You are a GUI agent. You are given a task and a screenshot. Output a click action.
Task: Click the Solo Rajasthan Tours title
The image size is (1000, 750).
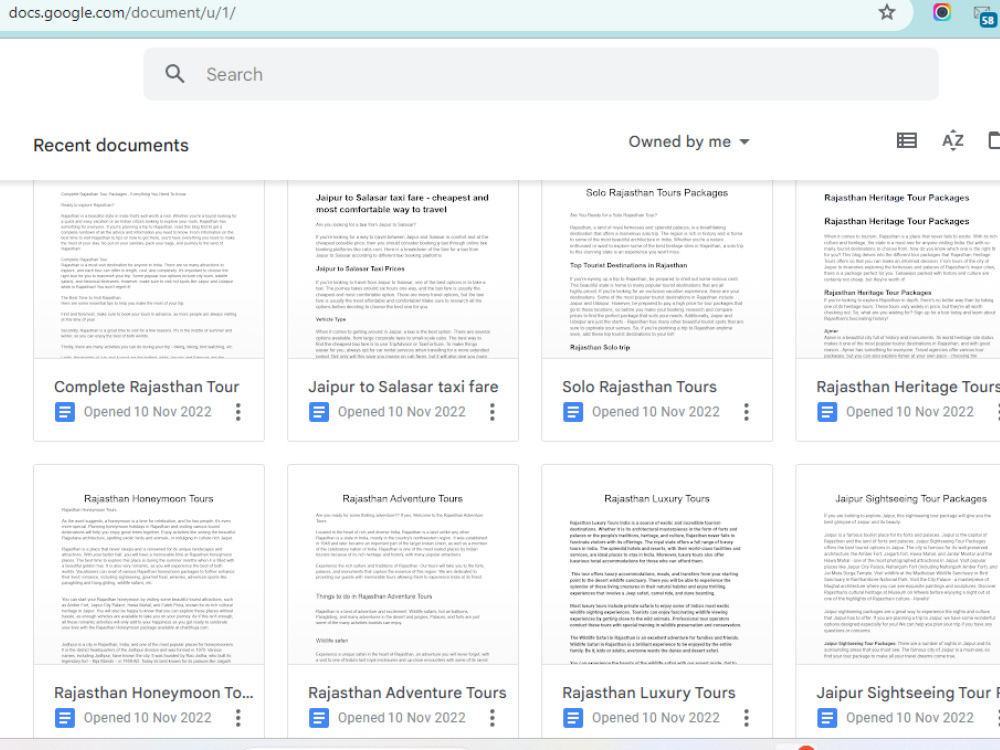coord(639,387)
